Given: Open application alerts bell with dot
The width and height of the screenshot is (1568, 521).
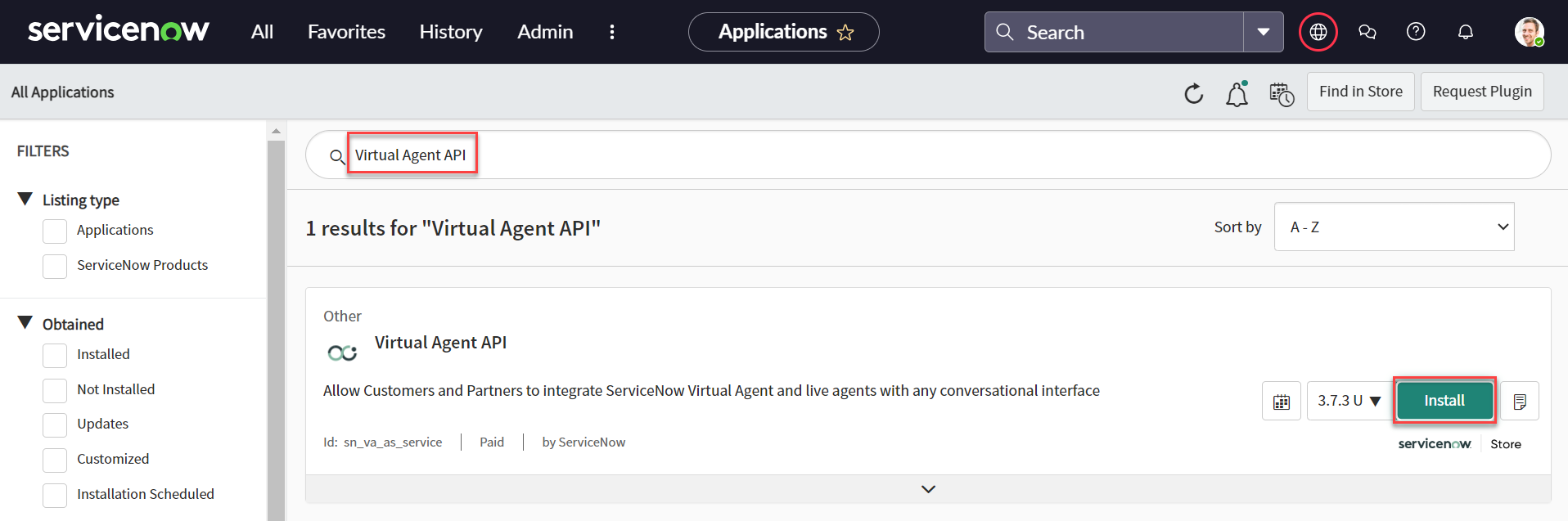Looking at the screenshot, I should click(1237, 94).
